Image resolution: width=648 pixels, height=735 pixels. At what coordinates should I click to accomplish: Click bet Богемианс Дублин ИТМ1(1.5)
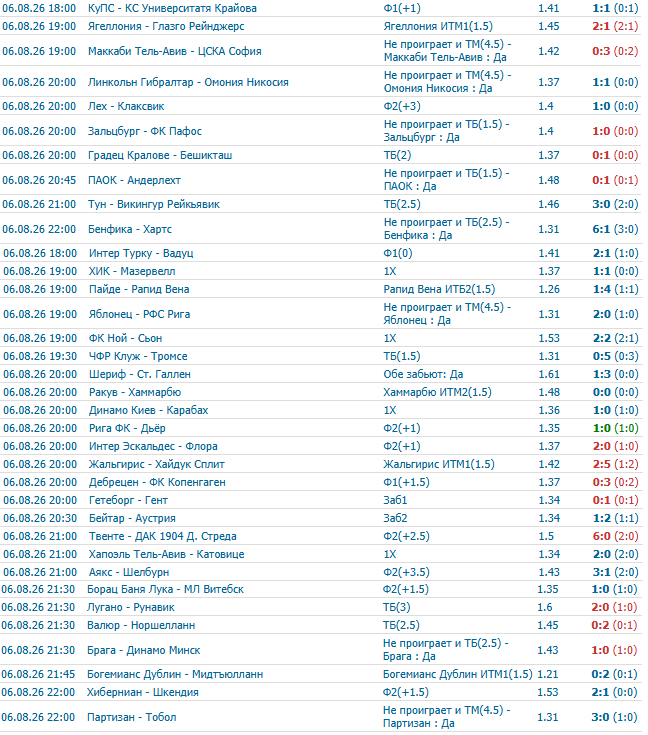[457, 675]
